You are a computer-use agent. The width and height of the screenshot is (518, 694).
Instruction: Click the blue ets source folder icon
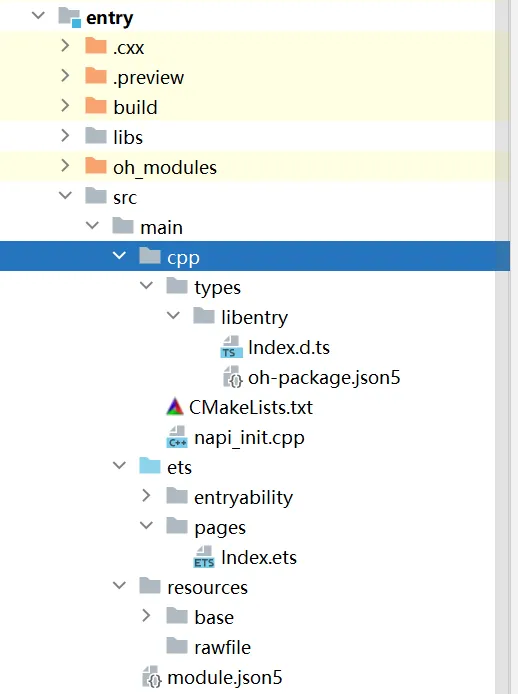click(150, 466)
